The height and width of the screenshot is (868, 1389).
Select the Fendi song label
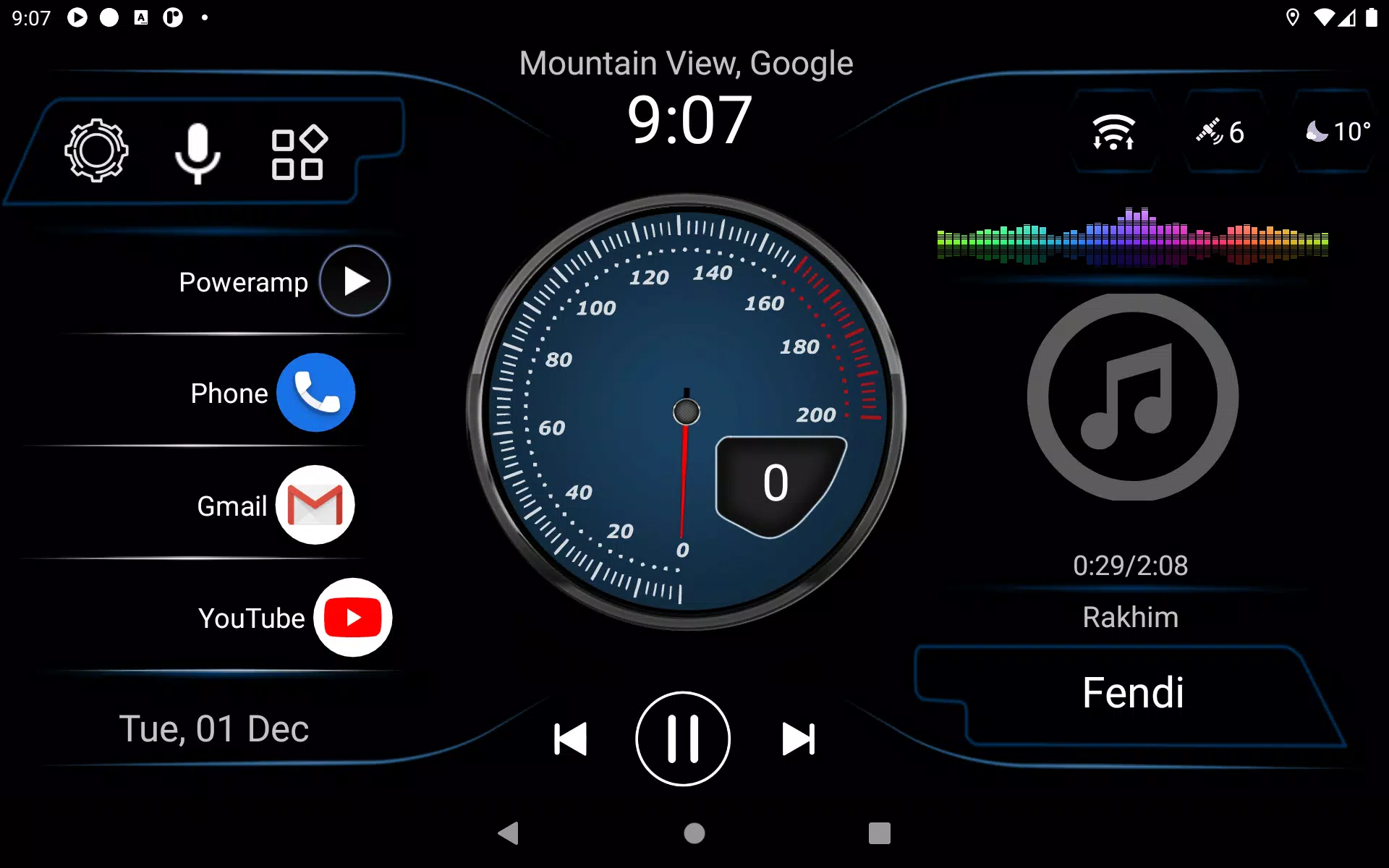click(1132, 691)
